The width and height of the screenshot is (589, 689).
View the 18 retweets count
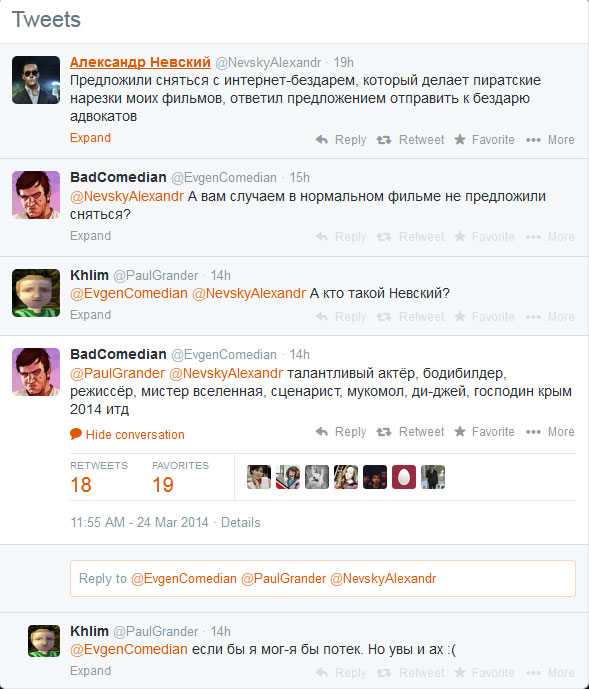[81, 485]
